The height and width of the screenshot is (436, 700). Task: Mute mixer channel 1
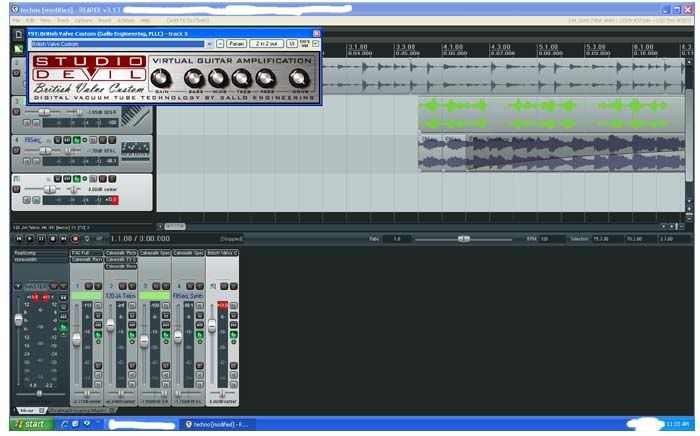[89, 286]
